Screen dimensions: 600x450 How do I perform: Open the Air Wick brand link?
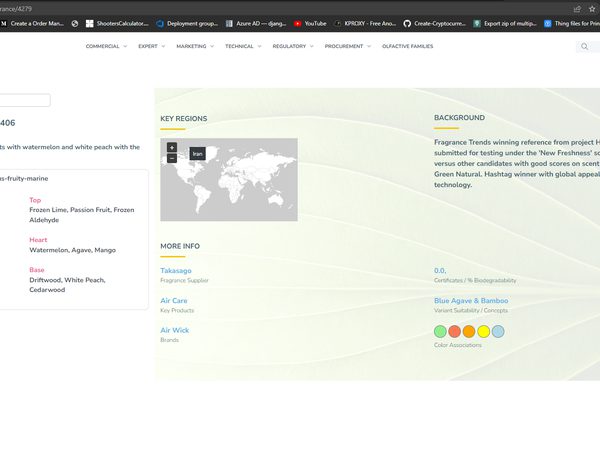click(174, 330)
